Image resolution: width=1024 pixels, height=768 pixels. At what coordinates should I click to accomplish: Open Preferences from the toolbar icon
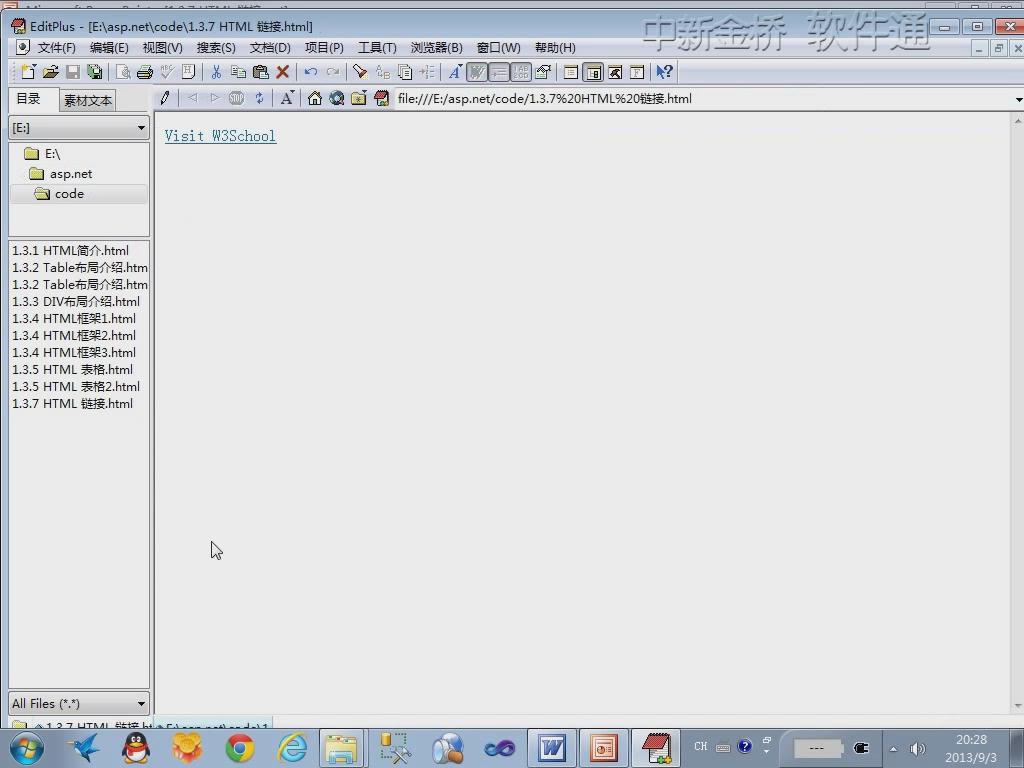coord(543,72)
